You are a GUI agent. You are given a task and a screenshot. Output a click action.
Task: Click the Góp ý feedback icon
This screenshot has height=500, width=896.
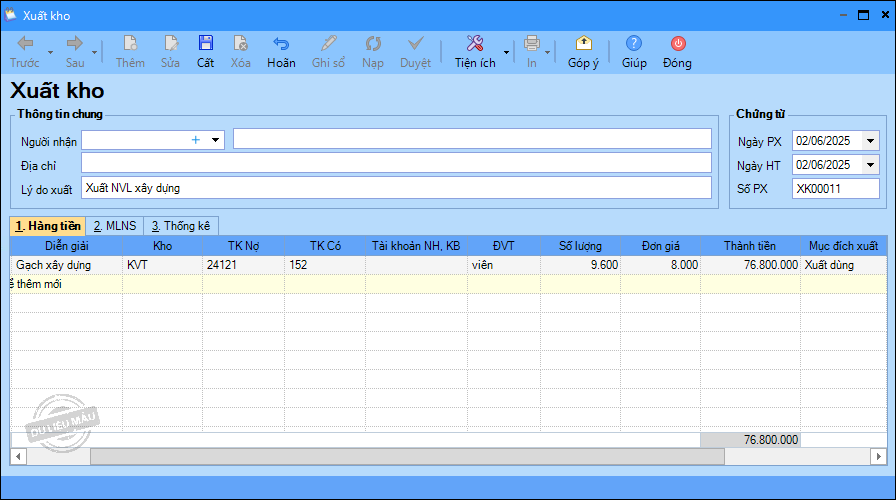(x=583, y=44)
